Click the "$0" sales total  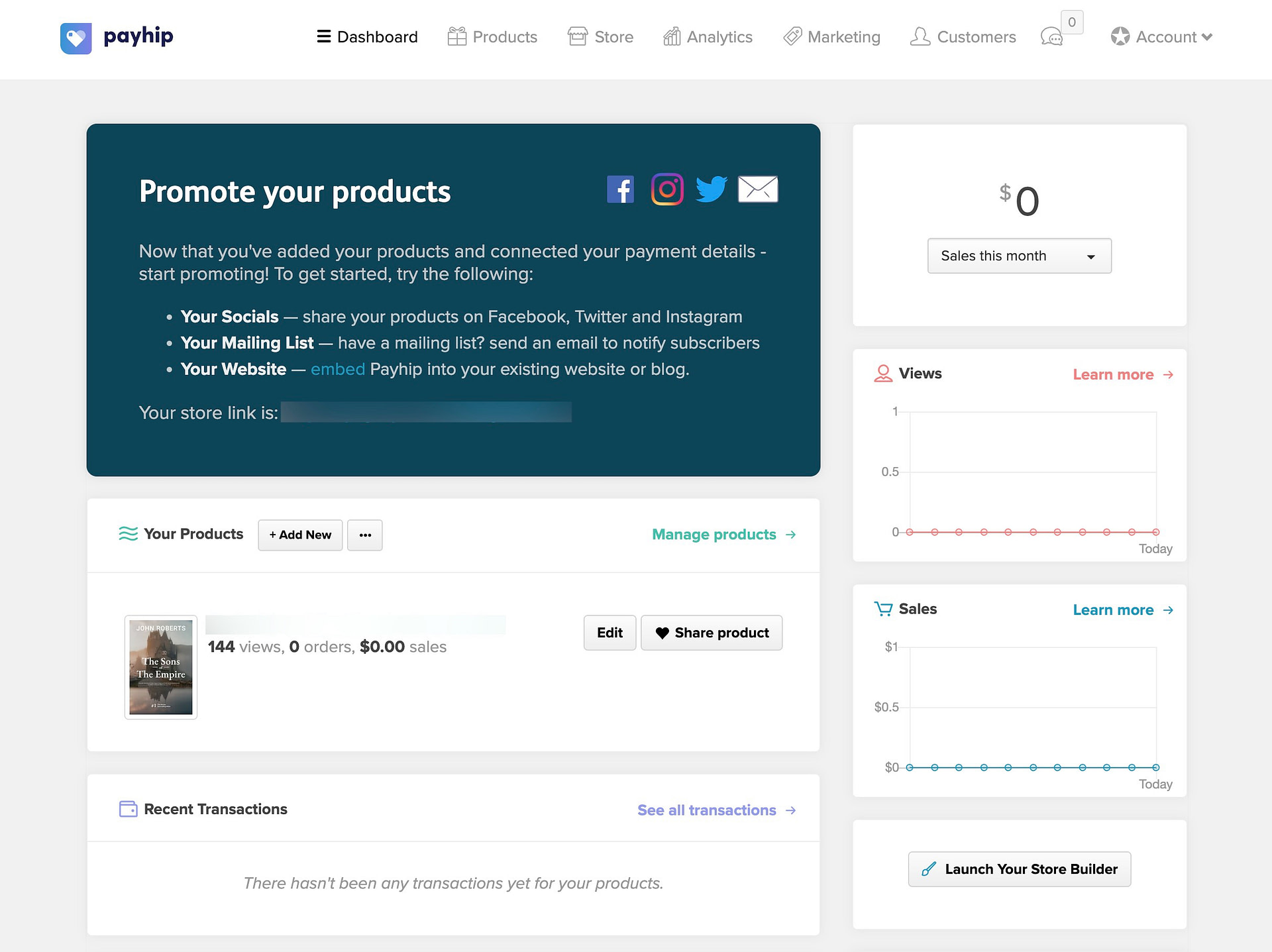[x=1020, y=201]
